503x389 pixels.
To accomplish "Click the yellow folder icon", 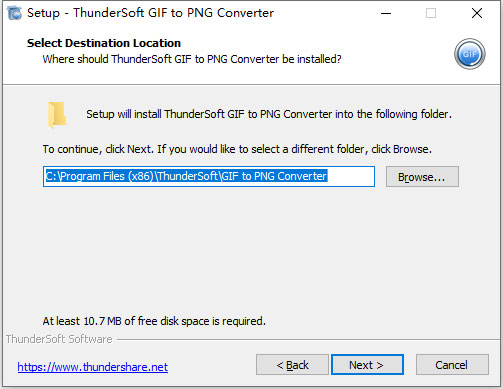I will coord(57,115).
